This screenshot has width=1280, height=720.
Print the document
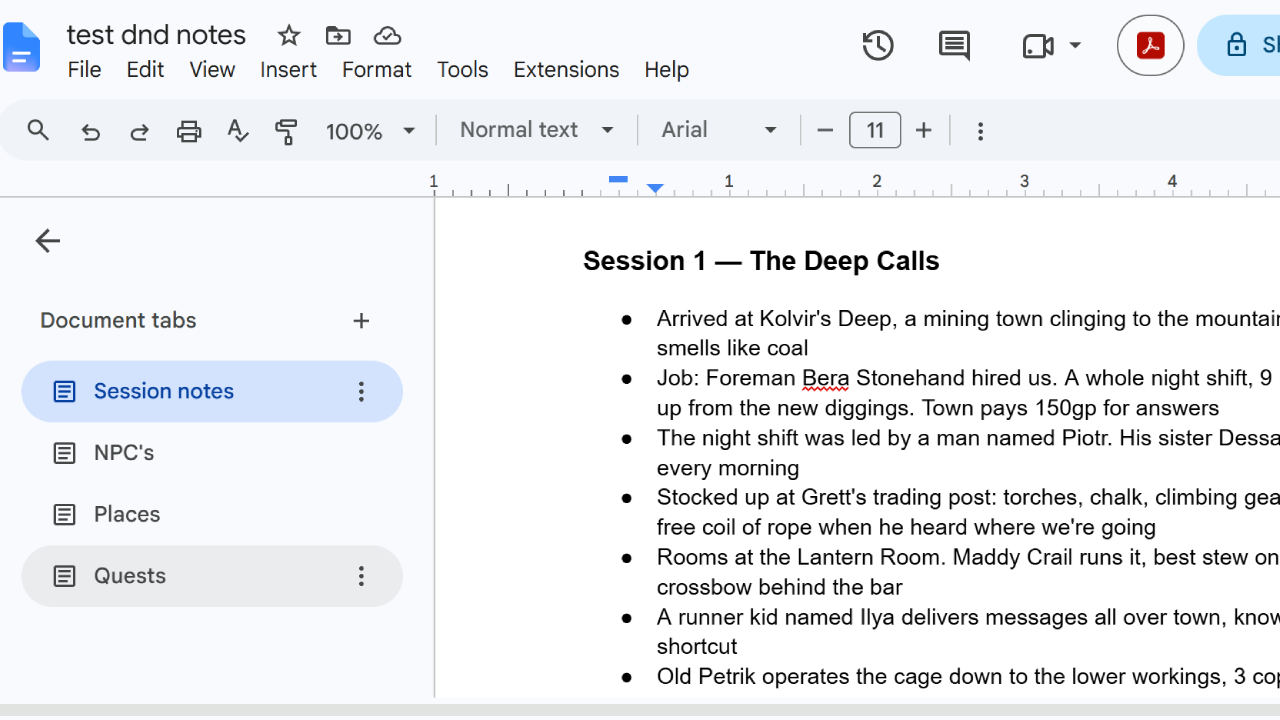click(x=189, y=131)
